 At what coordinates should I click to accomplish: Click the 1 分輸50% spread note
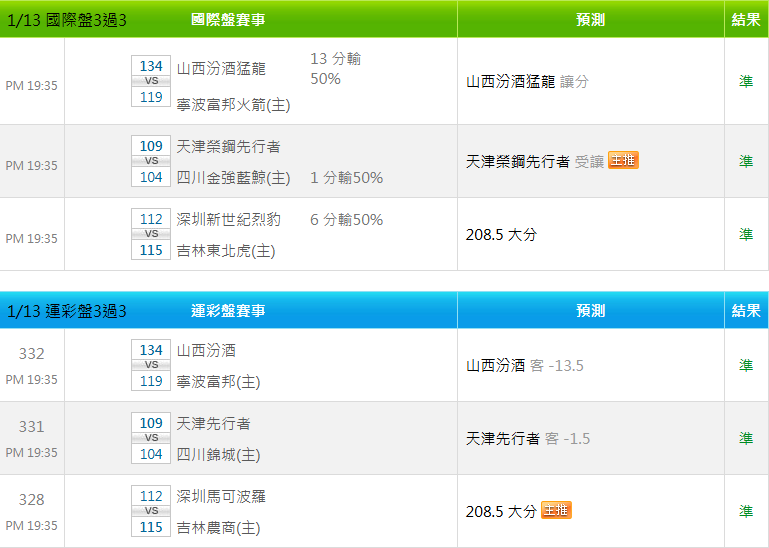(347, 178)
